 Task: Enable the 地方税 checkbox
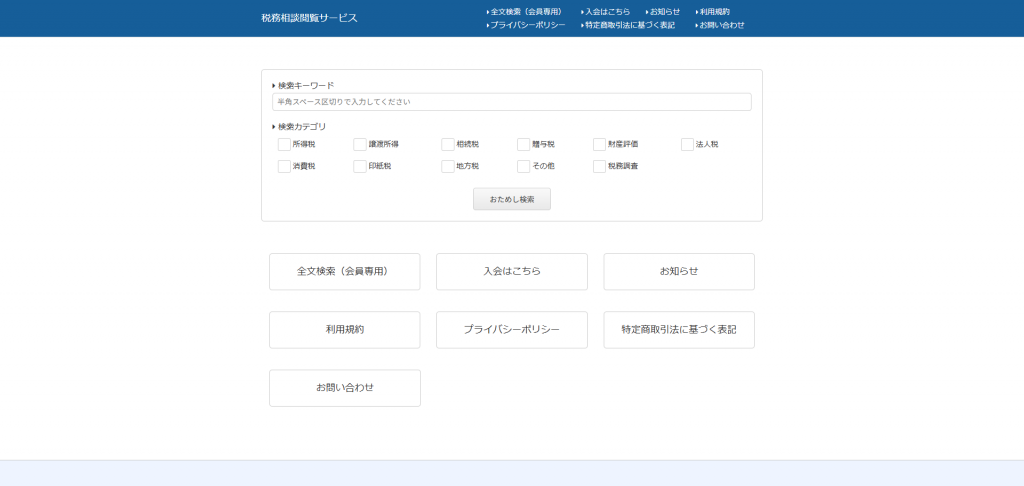447,167
